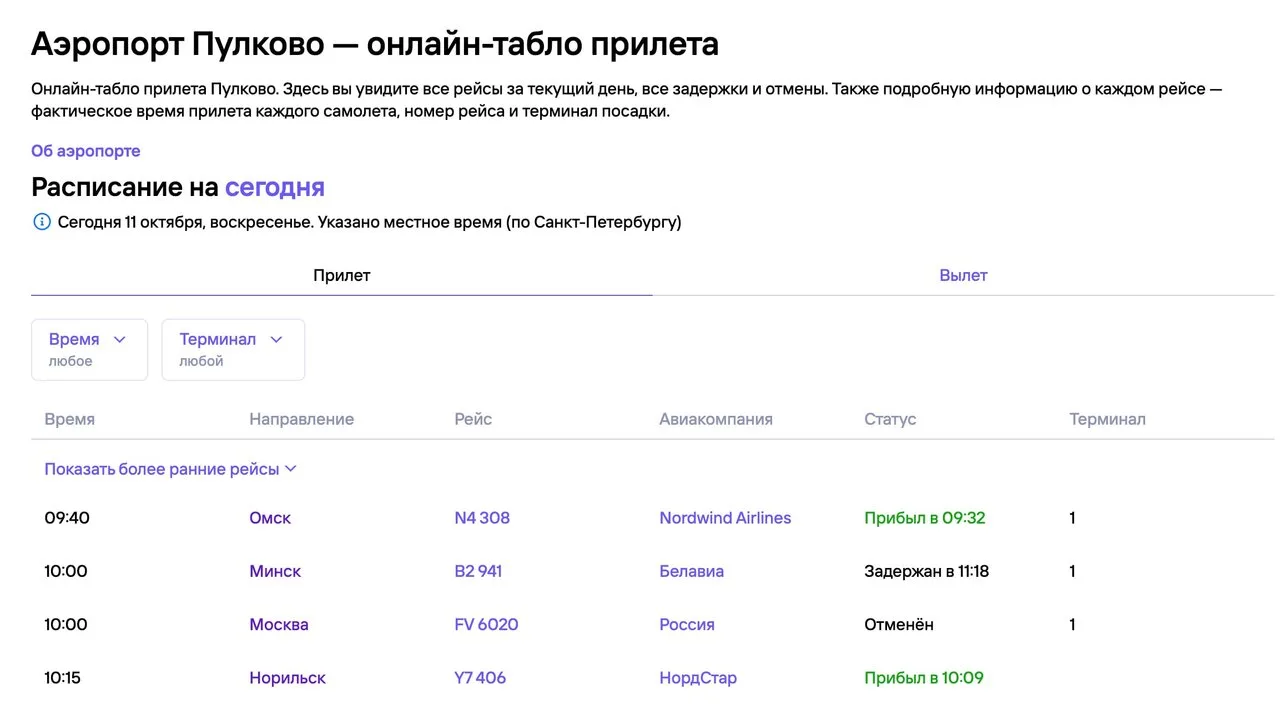Open flight B2 941
The height and width of the screenshot is (714, 1280).
tap(478, 571)
